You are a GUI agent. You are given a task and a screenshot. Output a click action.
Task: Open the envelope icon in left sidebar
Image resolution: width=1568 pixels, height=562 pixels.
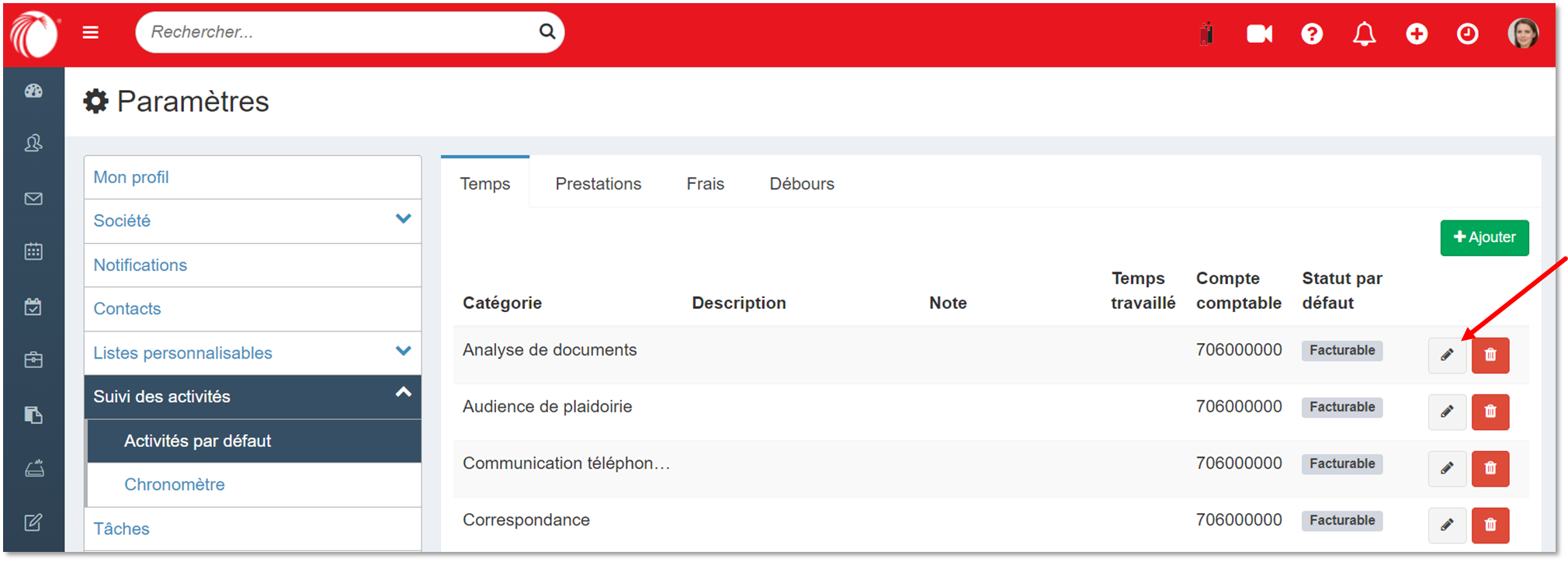click(x=33, y=199)
